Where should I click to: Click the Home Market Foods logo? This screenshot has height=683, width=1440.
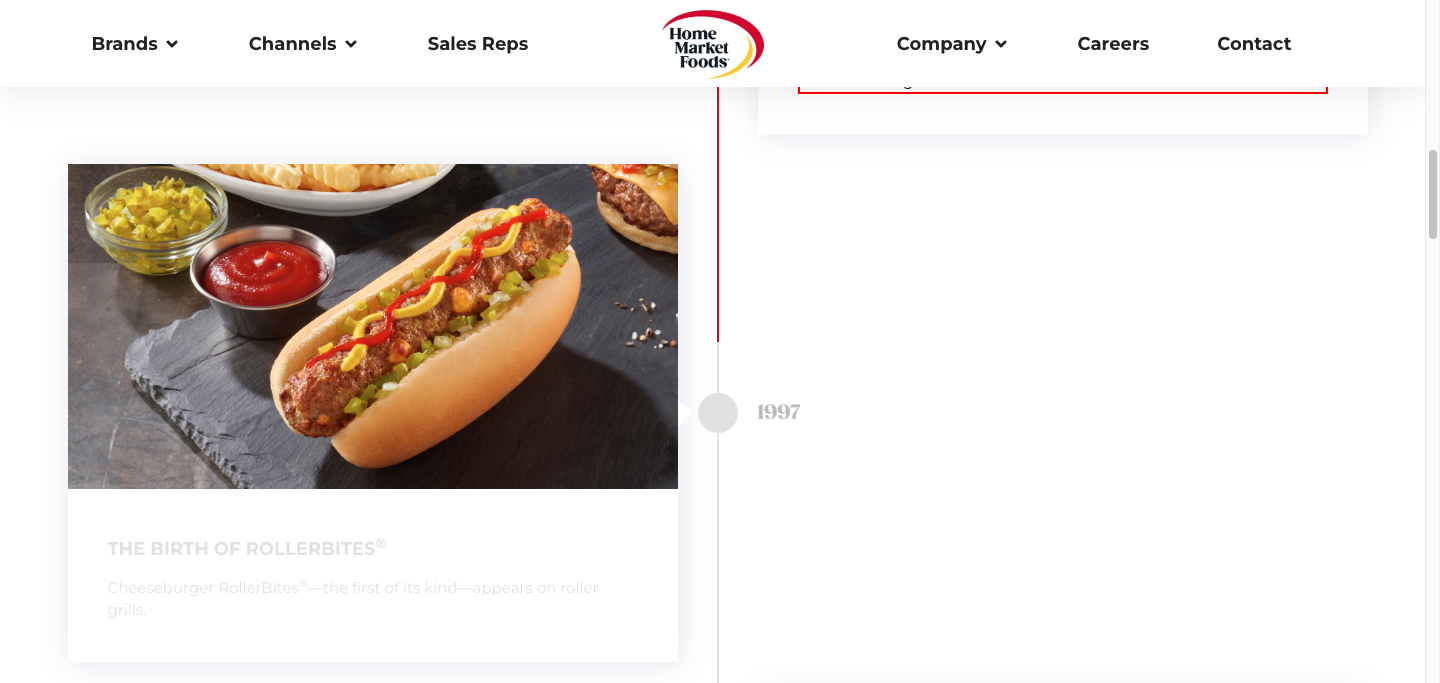click(x=712, y=45)
